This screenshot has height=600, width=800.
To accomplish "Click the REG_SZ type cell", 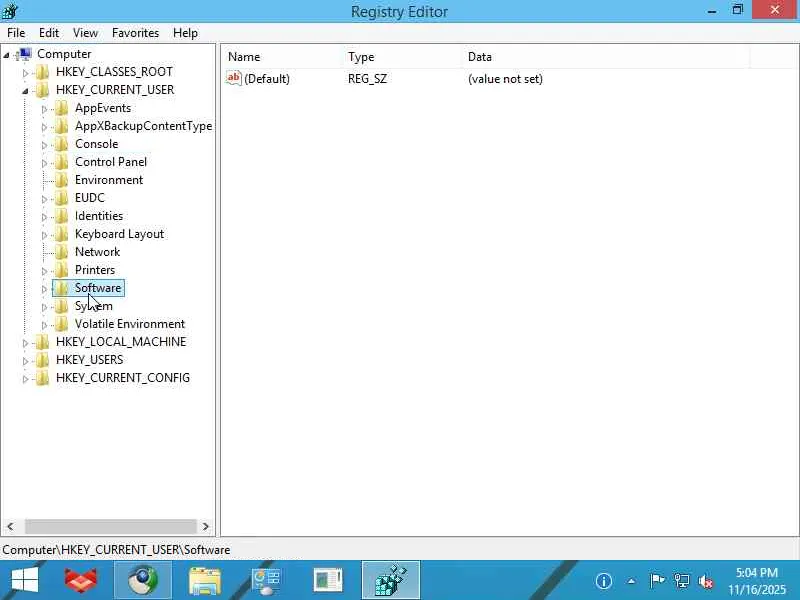I will pyautogui.click(x=367, y=79).
